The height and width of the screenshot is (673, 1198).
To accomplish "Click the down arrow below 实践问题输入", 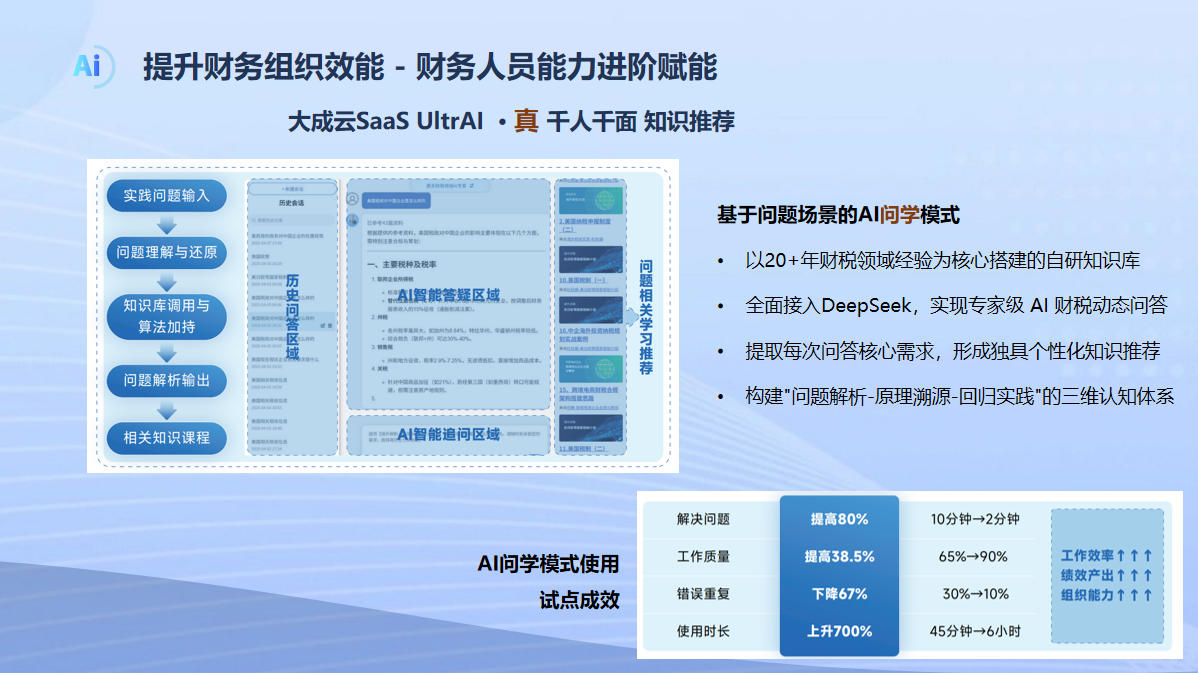I will [x=167, y=225].
